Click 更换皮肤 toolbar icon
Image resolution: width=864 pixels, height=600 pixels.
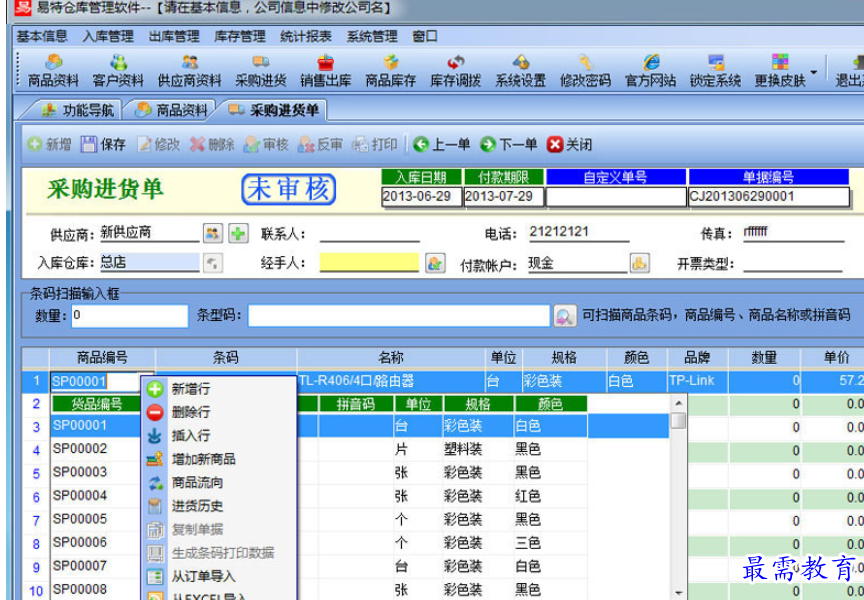[780, 71]
